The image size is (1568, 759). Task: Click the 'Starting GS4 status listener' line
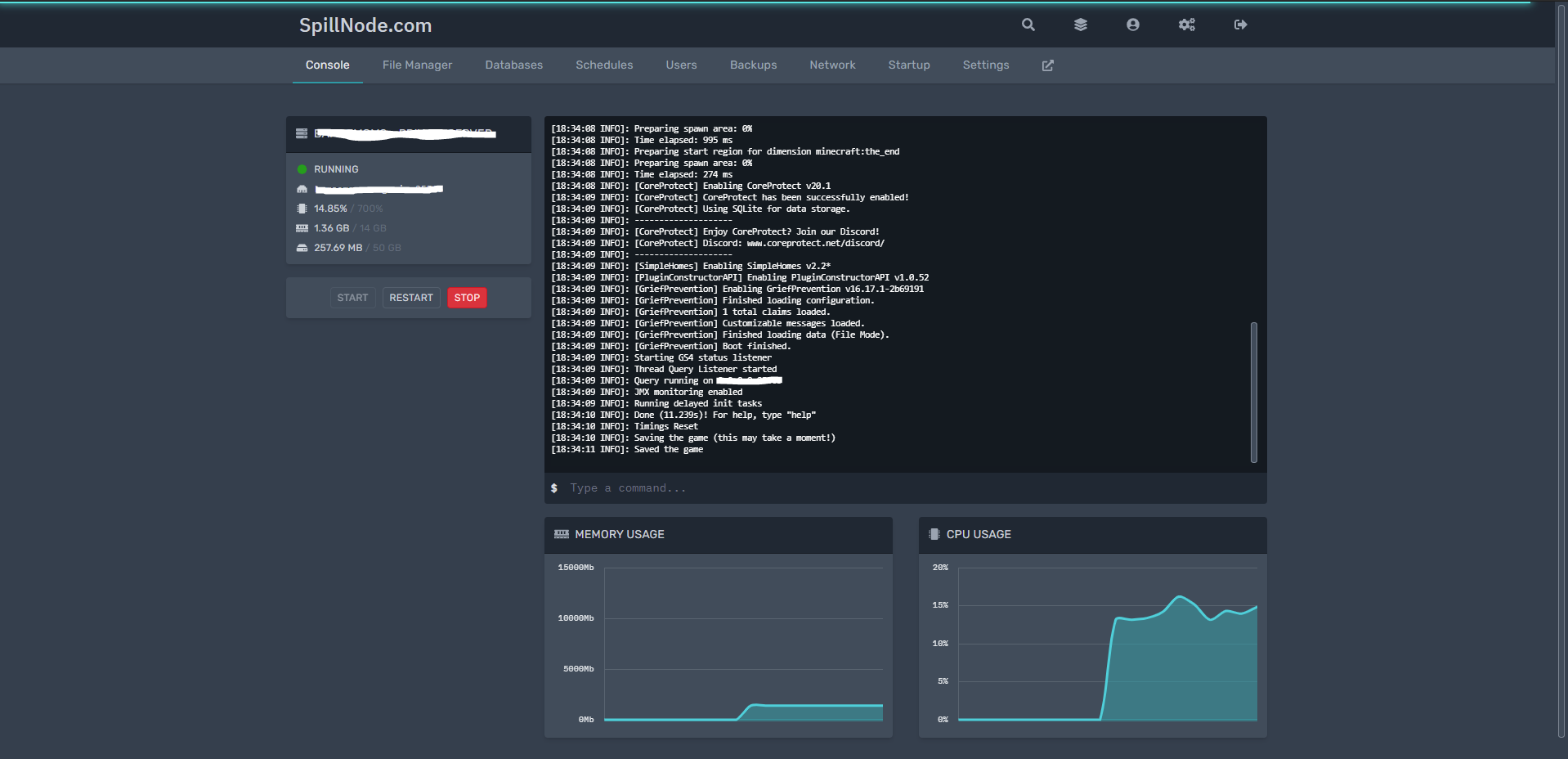tap(661, 357)
